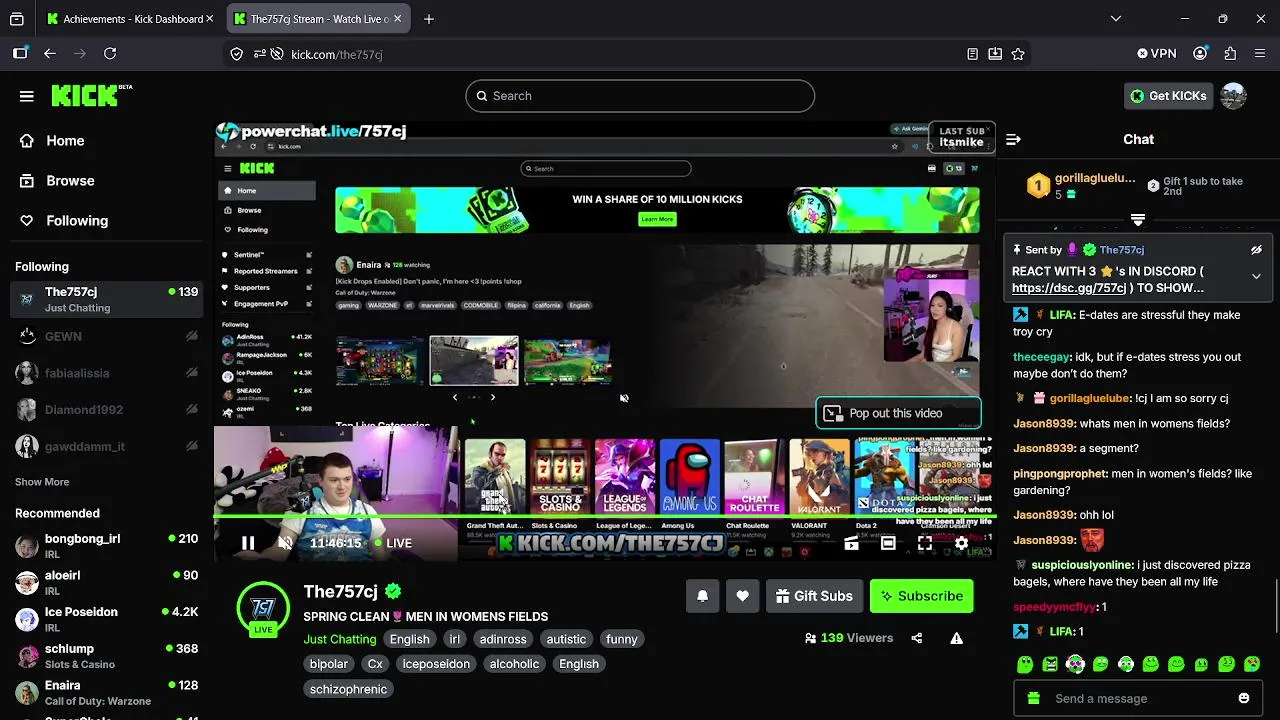
Task: Open Enaira recommended channel
Action: point(105,693)
